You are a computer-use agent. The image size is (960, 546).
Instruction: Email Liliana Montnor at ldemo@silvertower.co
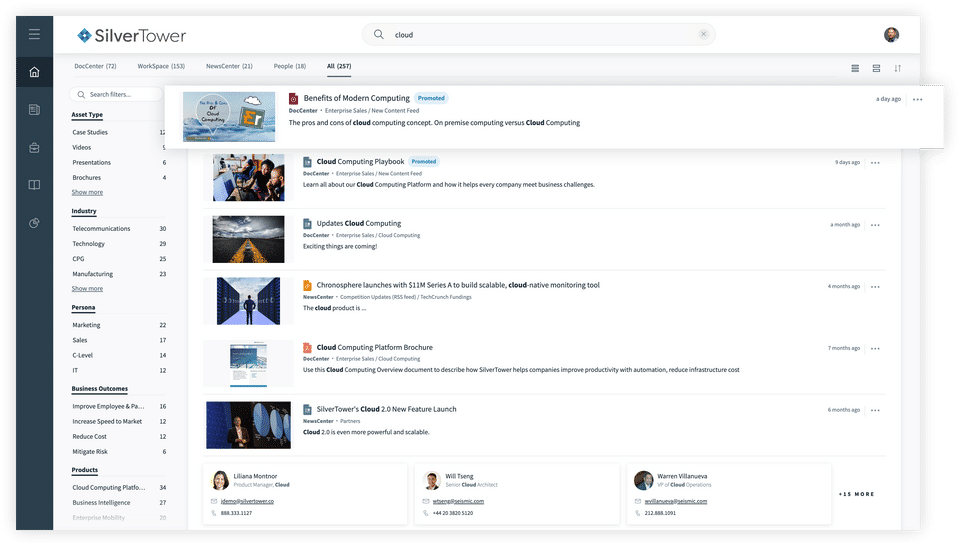pos(247,501)
